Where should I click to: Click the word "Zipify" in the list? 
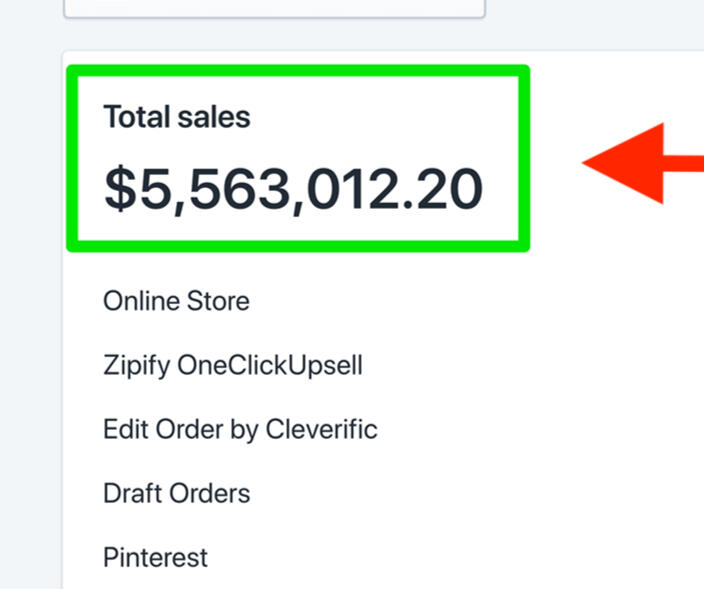(x=137, y=365)
